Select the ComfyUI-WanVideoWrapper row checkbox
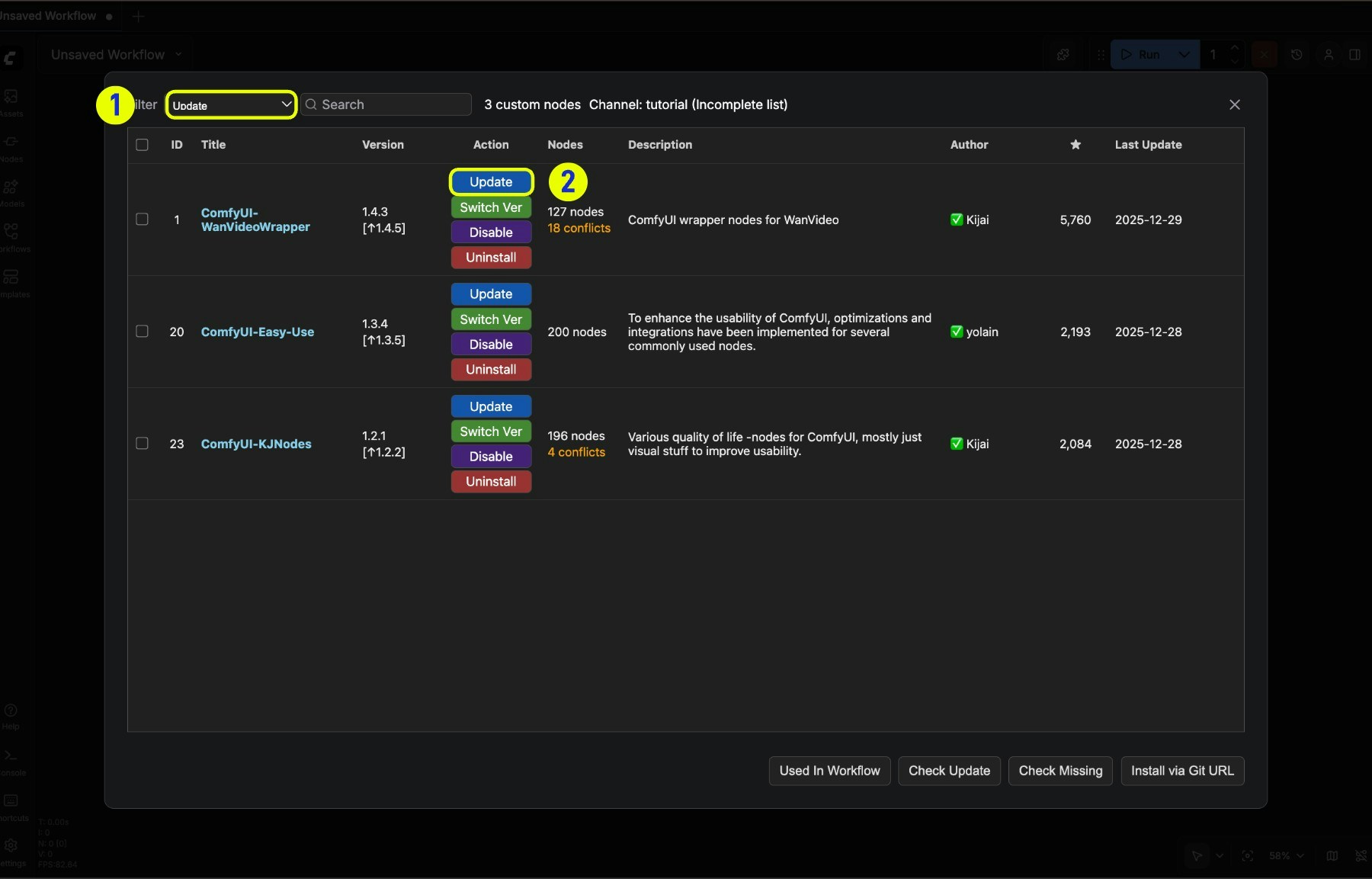 (x=142, y=220)
